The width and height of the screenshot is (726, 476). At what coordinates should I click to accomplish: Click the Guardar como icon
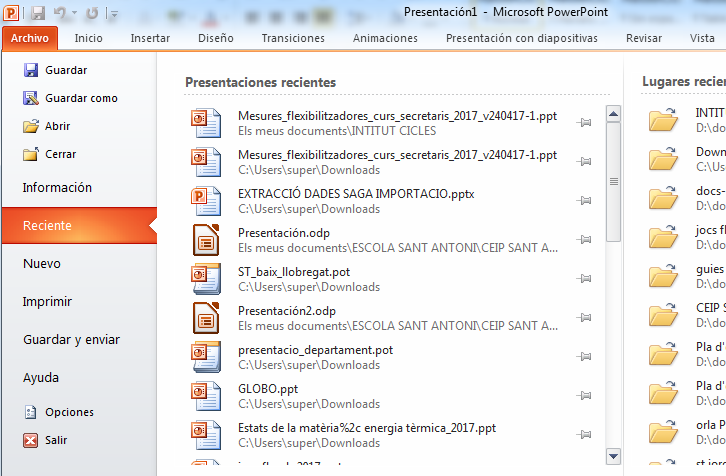click(31, 98)
